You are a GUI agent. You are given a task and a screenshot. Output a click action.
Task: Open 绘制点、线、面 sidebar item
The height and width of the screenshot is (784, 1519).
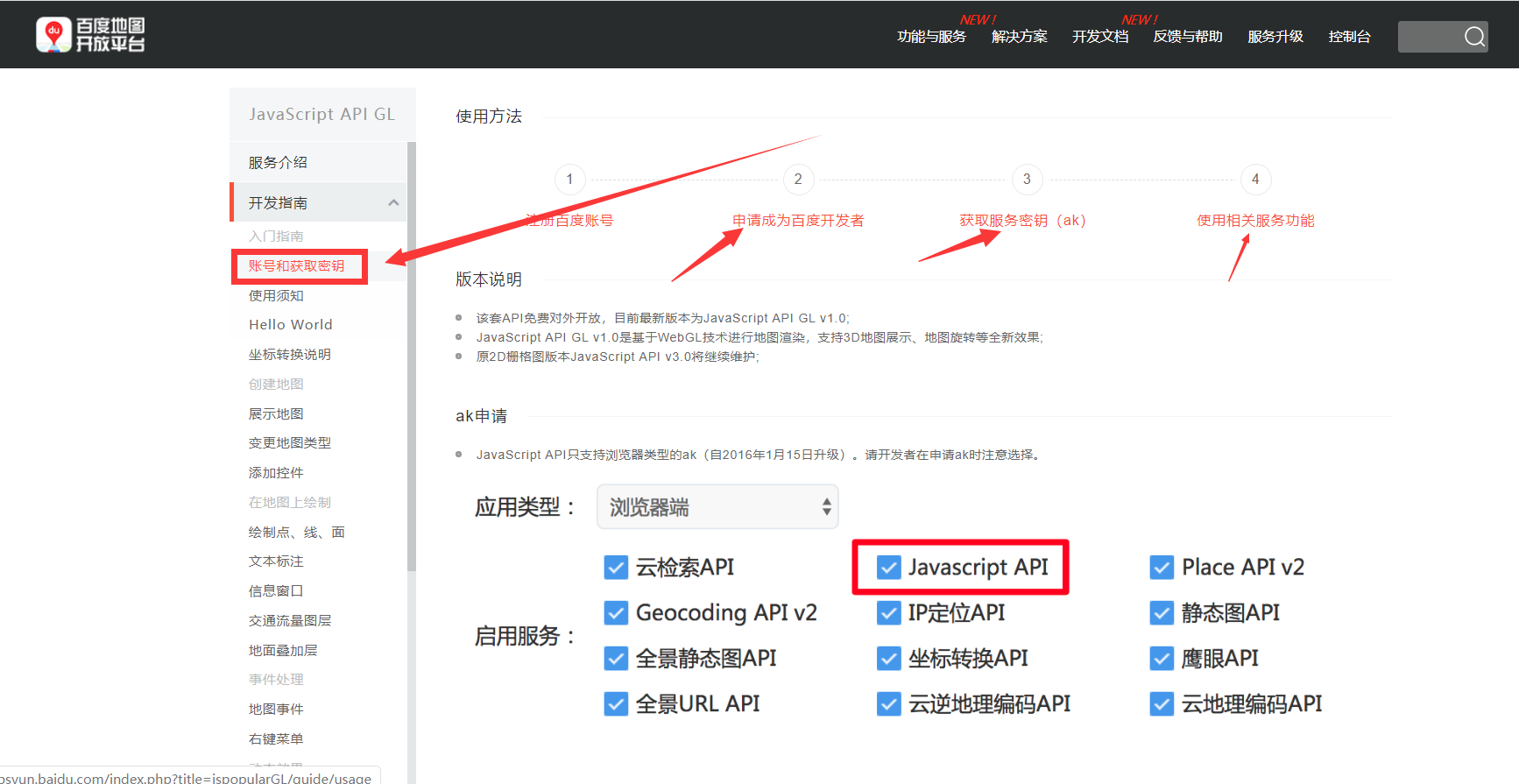pyautogui.click(x=297, y=533)
